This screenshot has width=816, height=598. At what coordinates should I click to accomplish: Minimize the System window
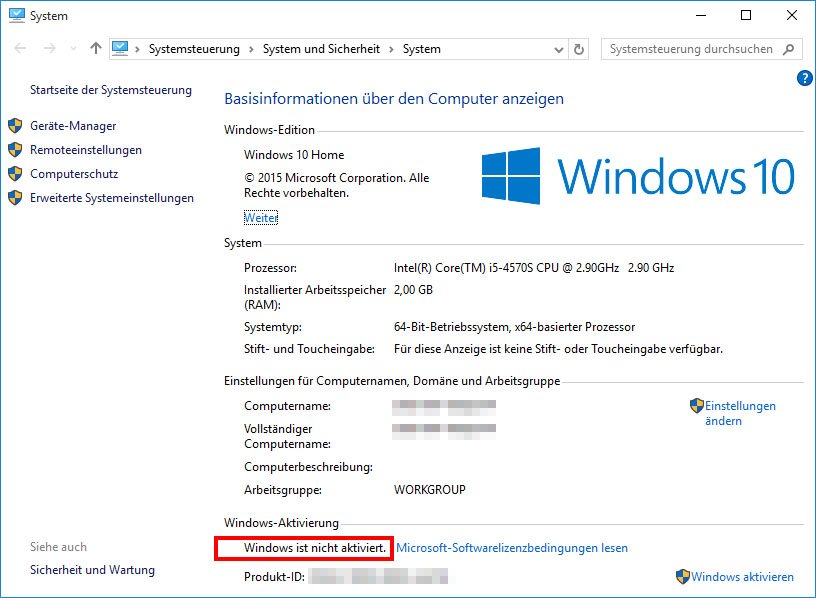[701, 15]
